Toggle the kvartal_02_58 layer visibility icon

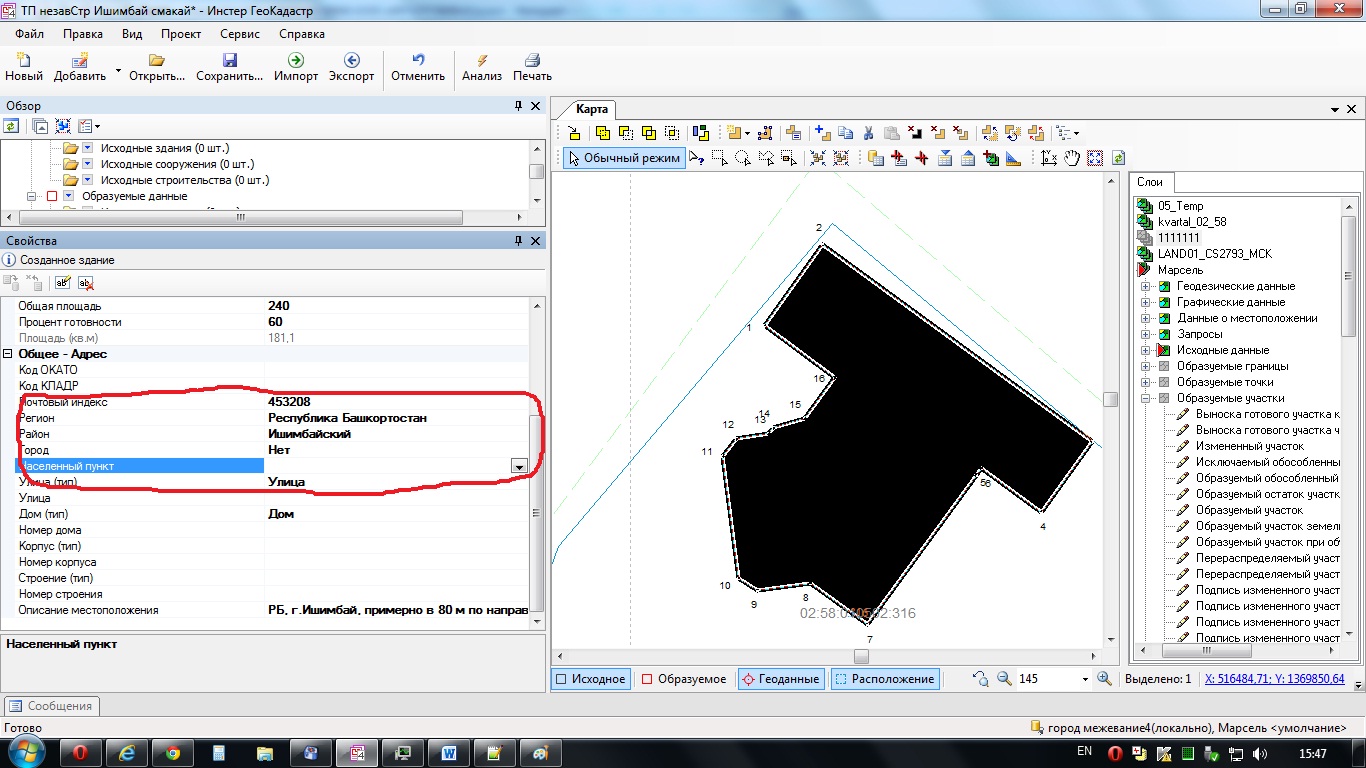click(1146, 222)
